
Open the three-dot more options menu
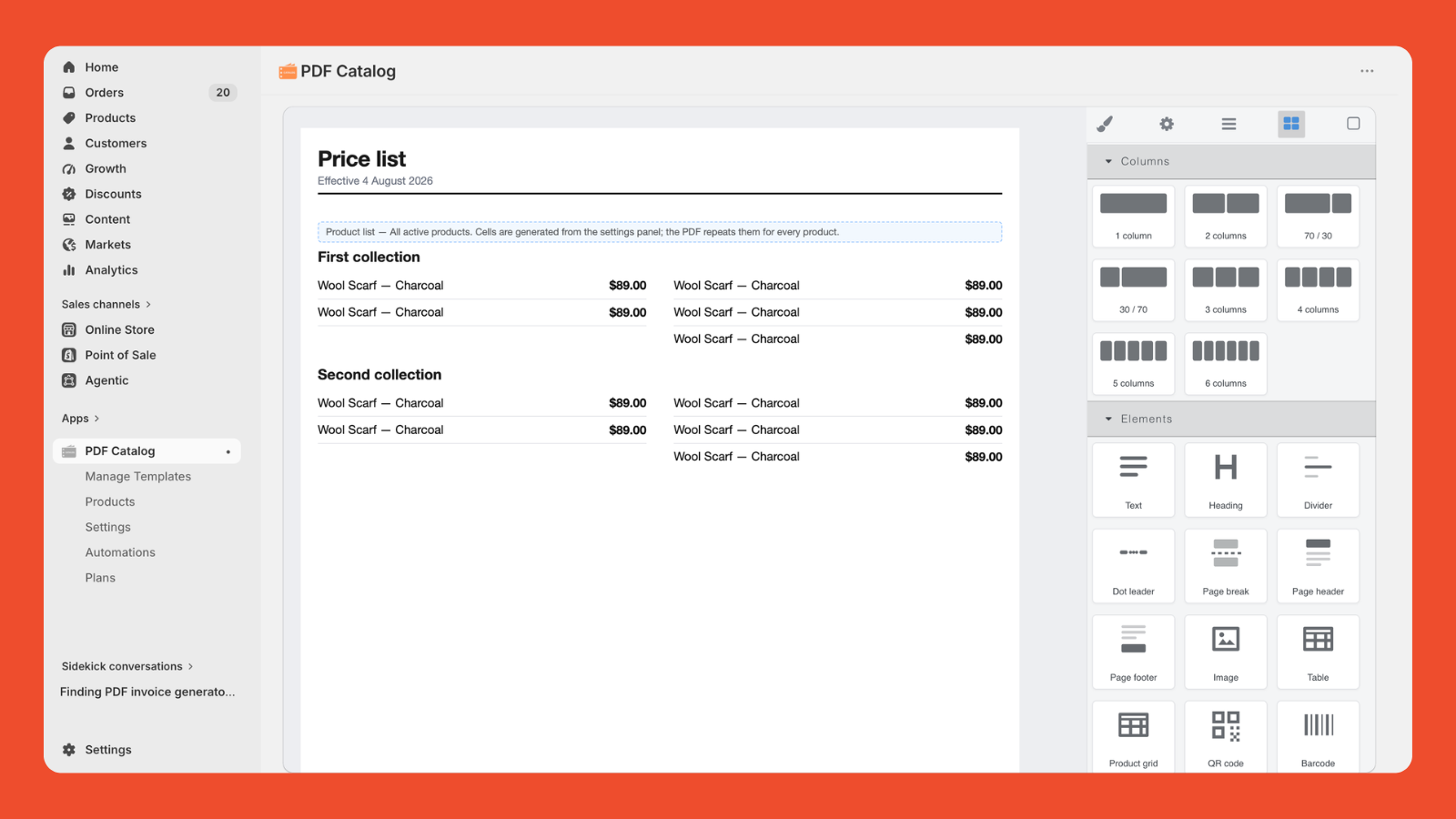1367,71
